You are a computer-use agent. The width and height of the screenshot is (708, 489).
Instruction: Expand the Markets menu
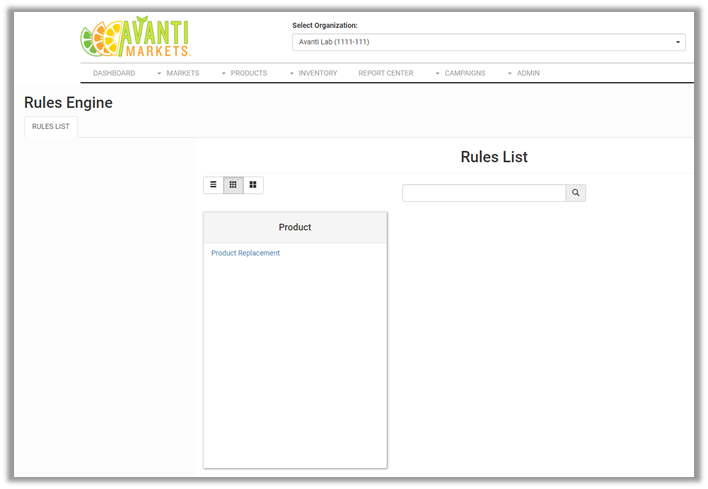click(x=178, y=73)
